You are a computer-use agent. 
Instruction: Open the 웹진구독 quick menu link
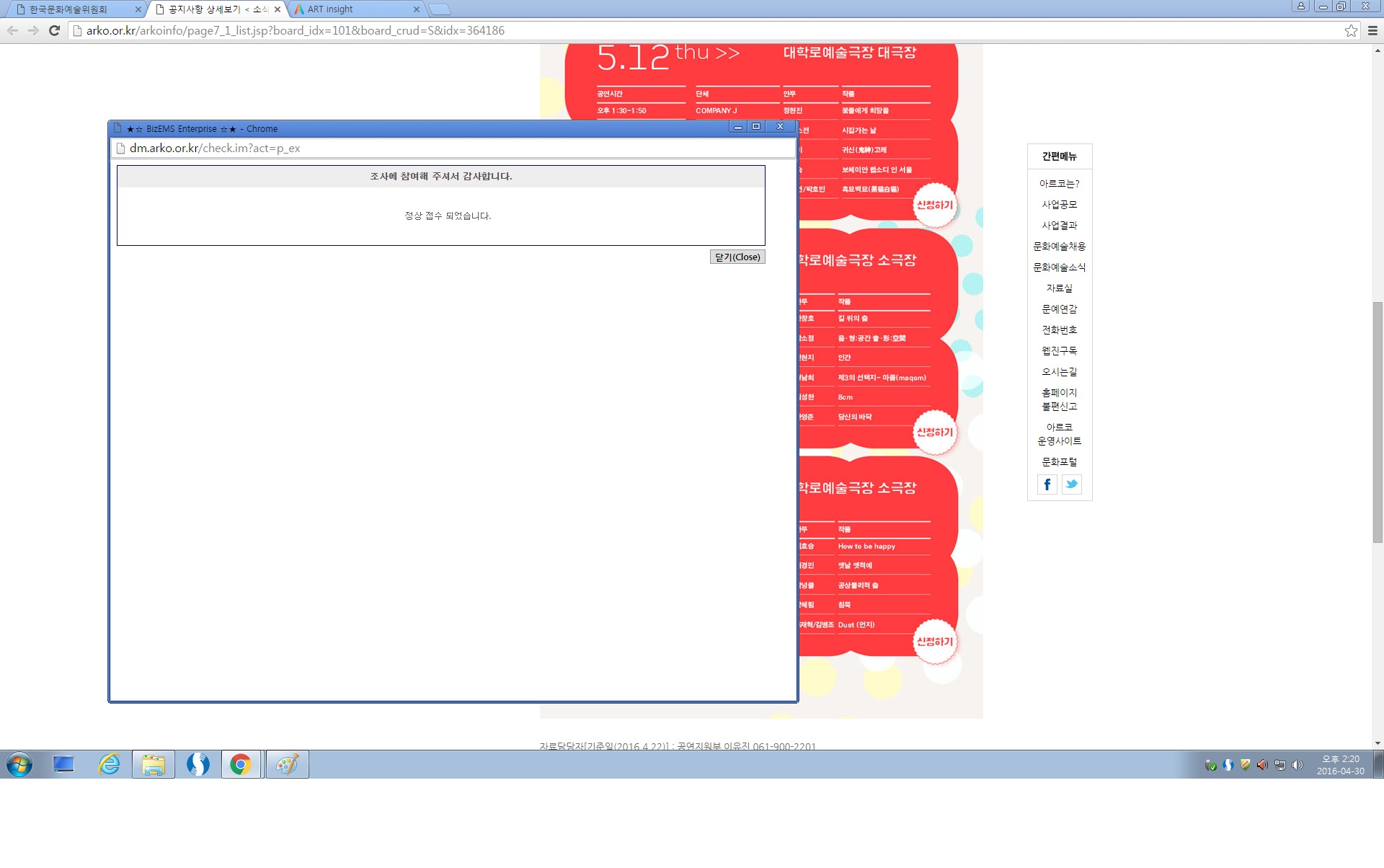(x=1059, y=351)
